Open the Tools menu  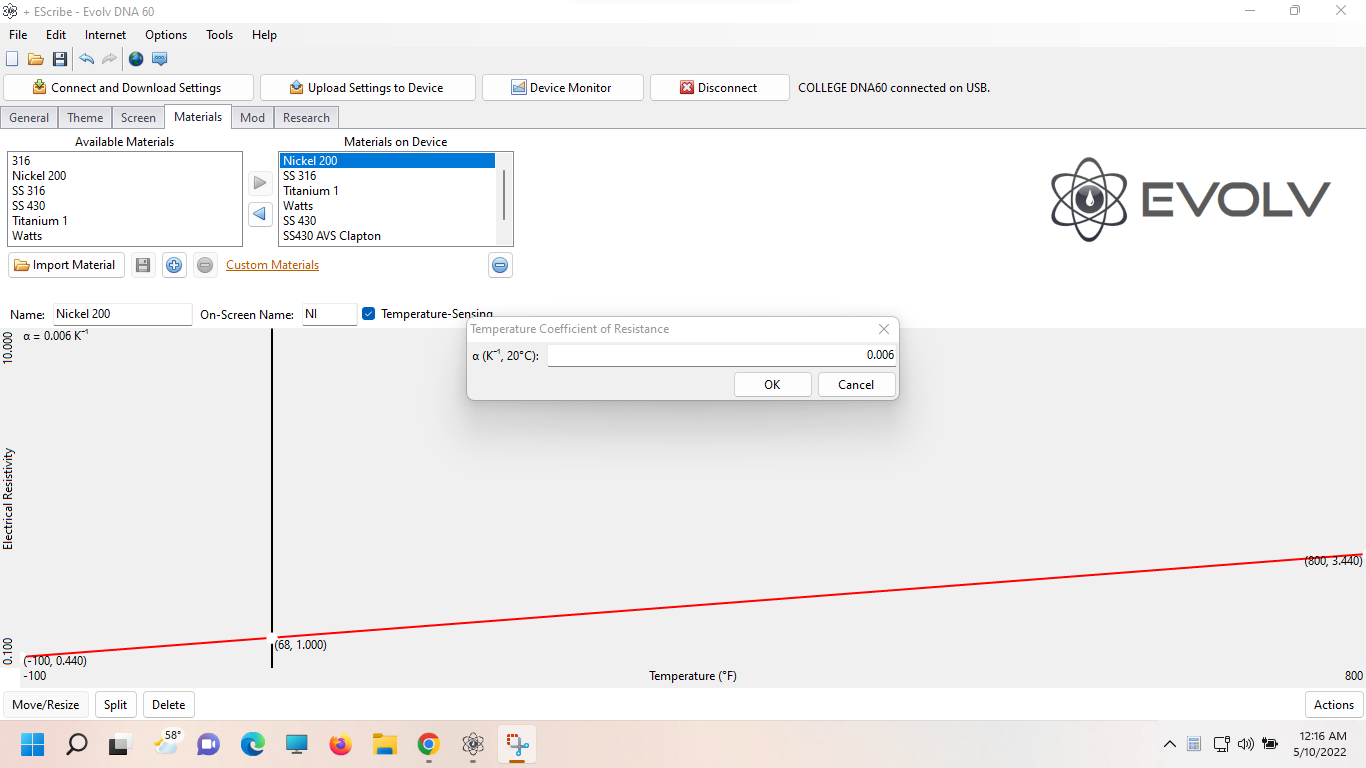[x=219, y=35]
